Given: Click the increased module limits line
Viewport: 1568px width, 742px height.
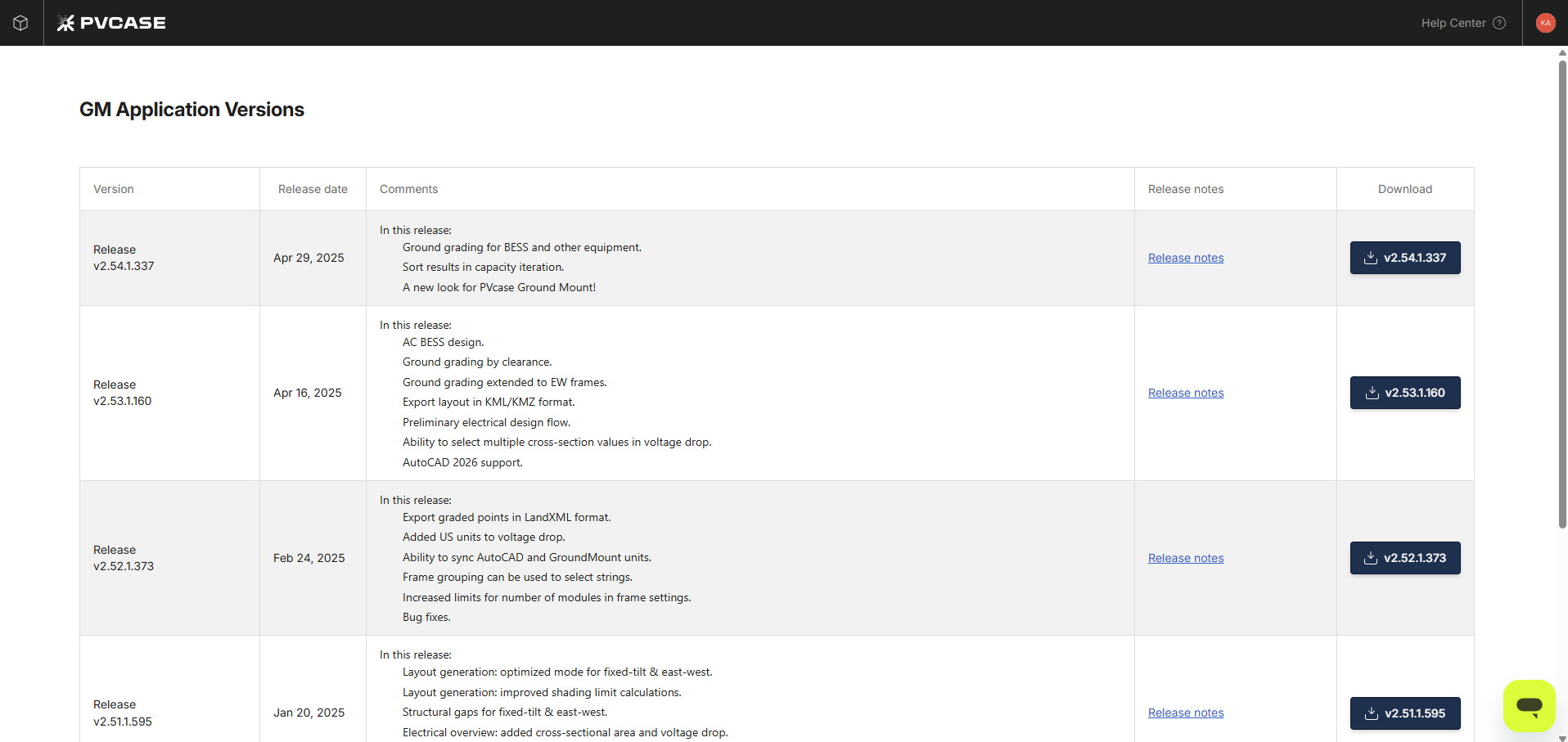Looking at the screenshot, I should [x=547, y=597].
